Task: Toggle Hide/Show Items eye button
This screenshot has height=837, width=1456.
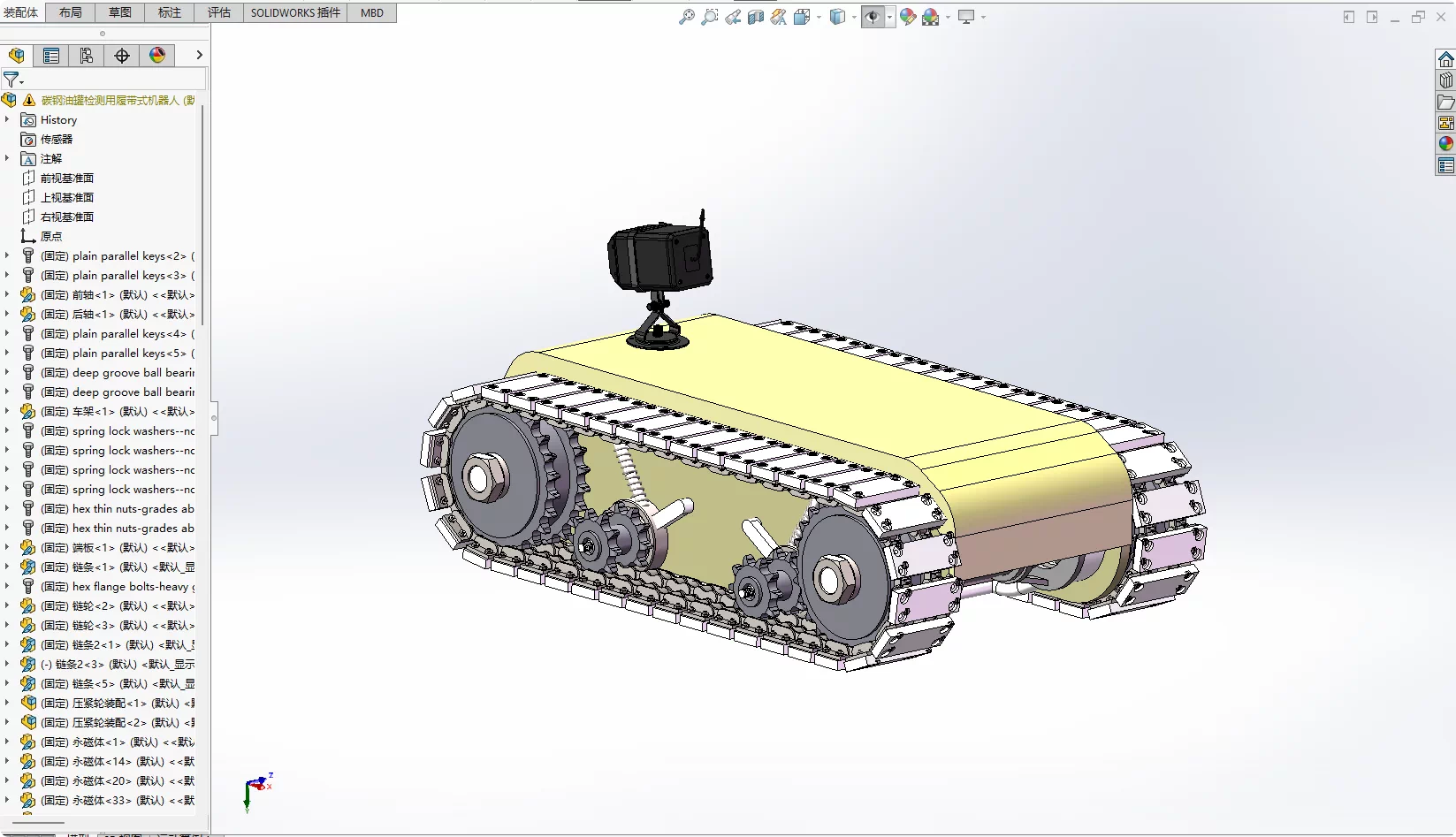Action: click(873, 17)
